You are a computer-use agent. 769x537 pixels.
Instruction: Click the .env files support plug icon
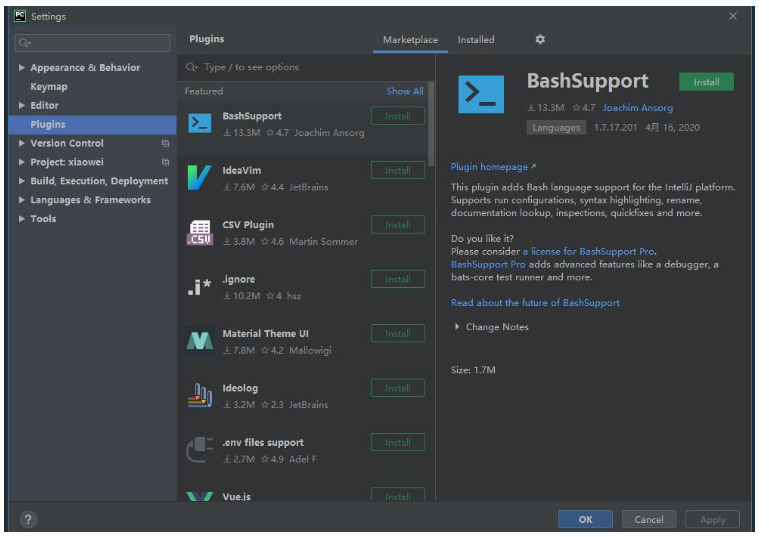pos(200,450)
